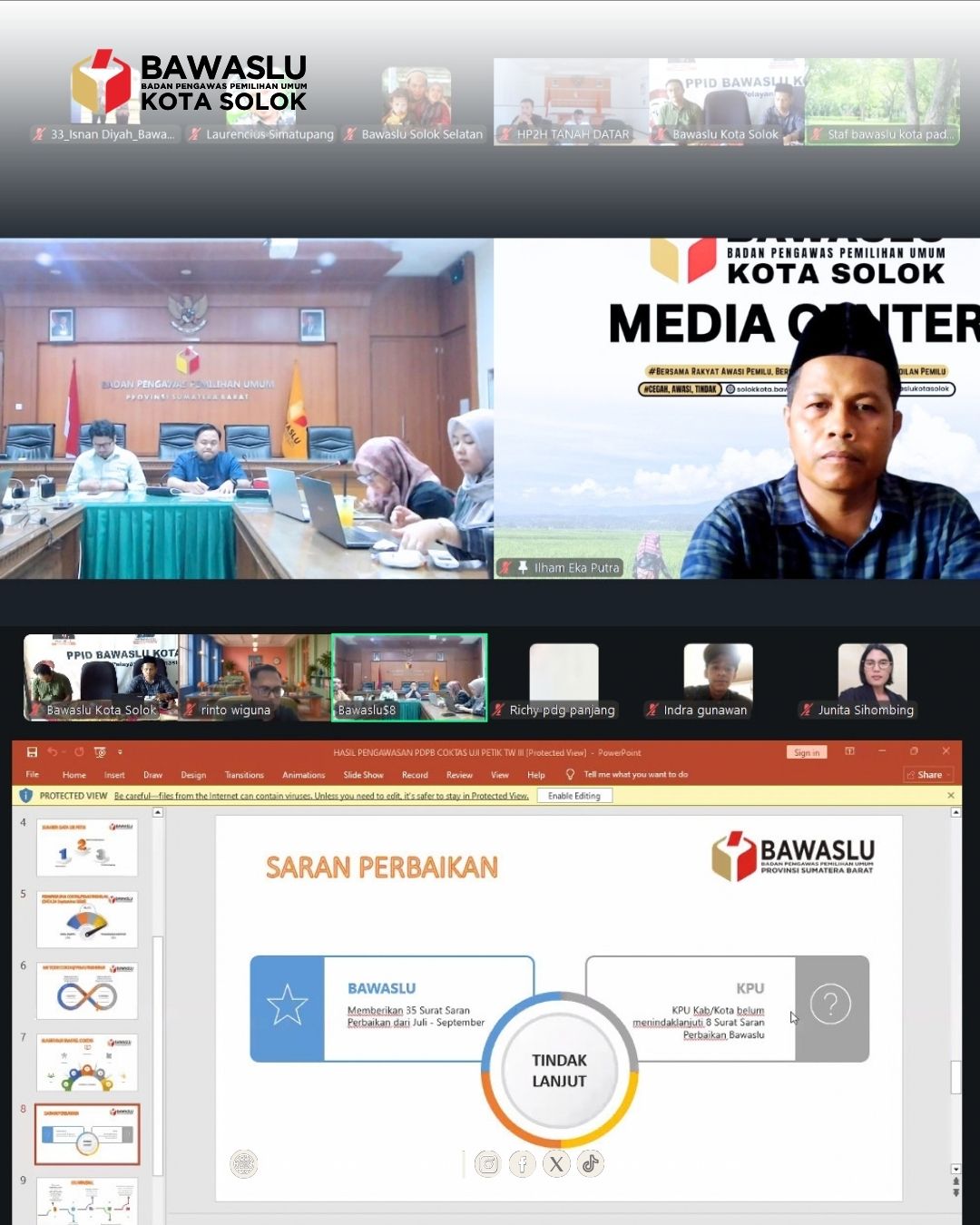Switch to the Home ribbon tab
The width and height of the screenshot is (980, 1225).
click(74, 775)
